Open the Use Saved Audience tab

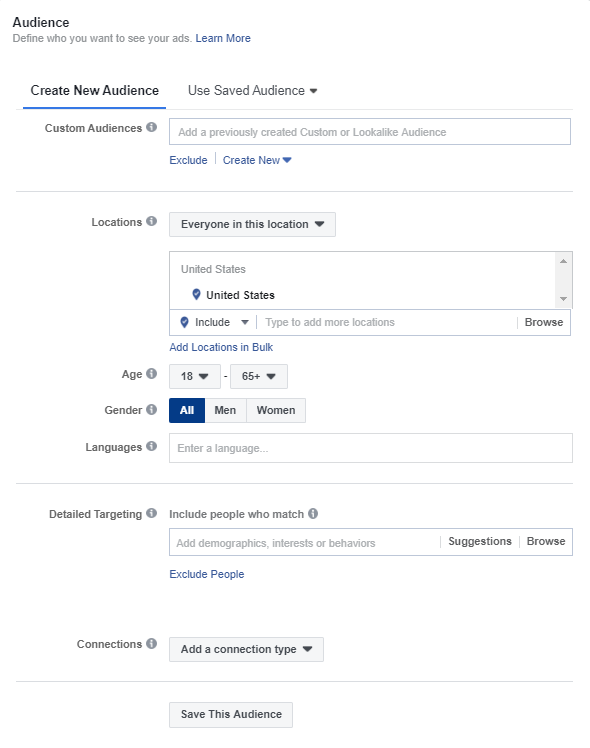pyautogui.click(x=252, y=91)
